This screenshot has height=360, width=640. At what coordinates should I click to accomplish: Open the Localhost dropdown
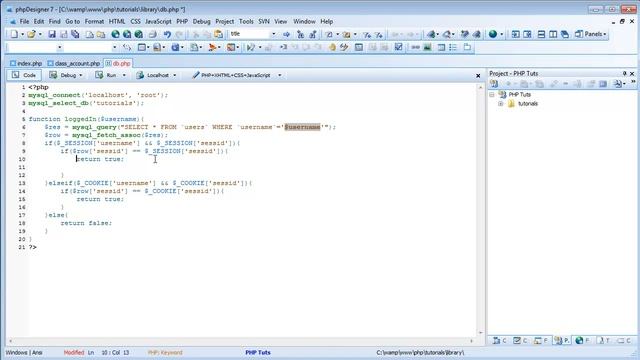[x=175, y=76]
